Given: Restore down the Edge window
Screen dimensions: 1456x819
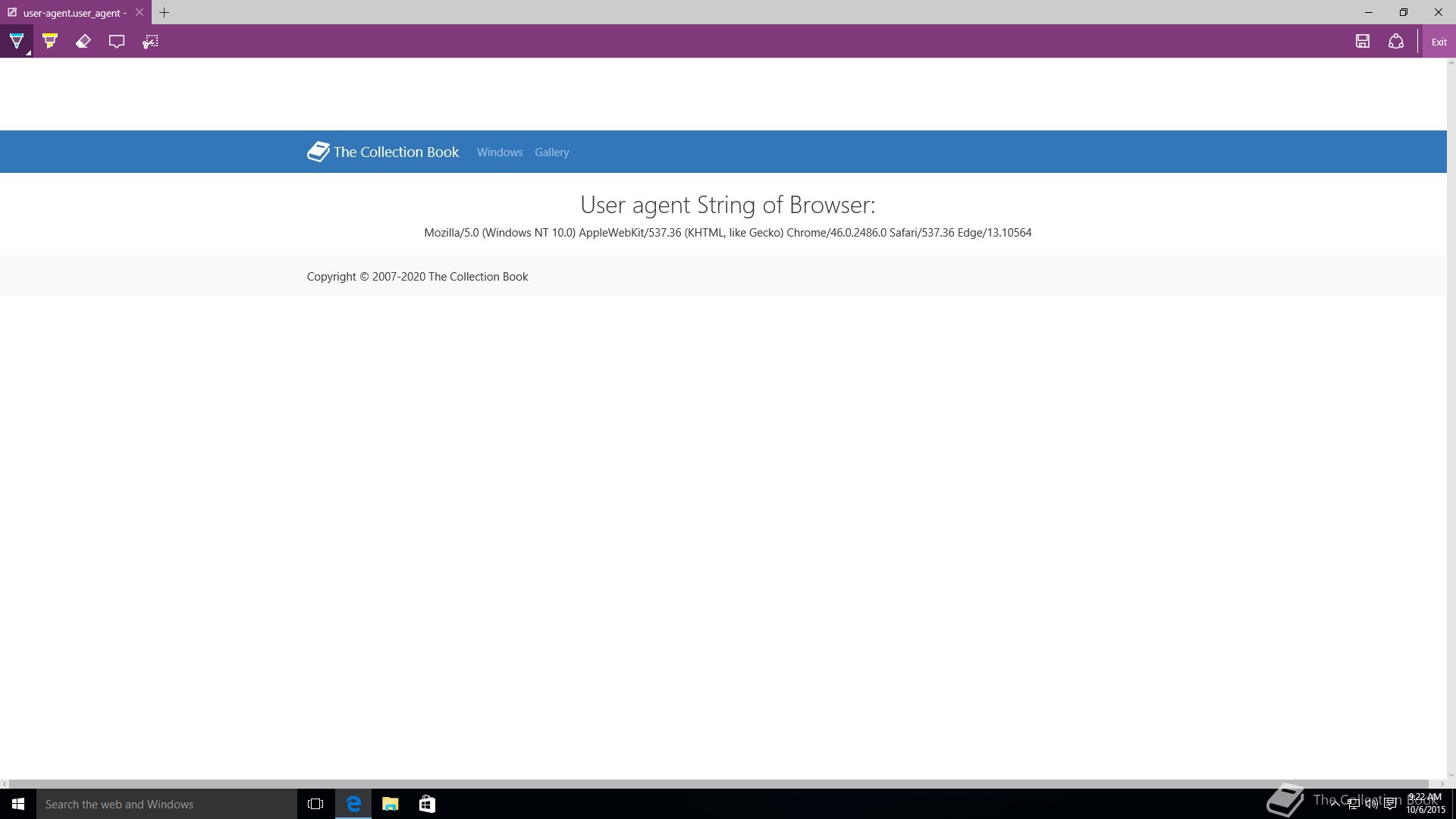Looking at the screenshot, I should (1404, 12).
